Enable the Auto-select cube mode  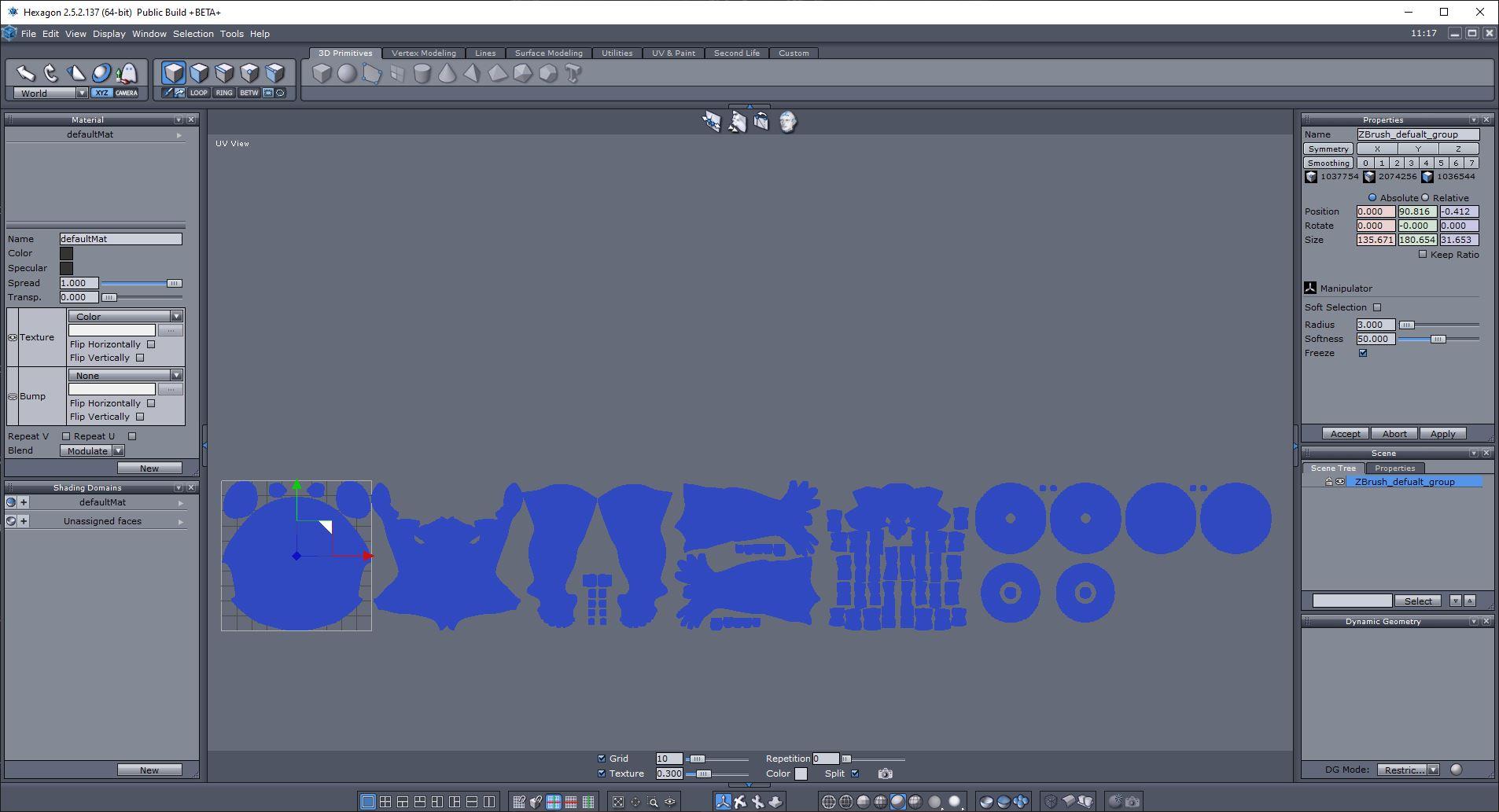(x=274, y=73)
